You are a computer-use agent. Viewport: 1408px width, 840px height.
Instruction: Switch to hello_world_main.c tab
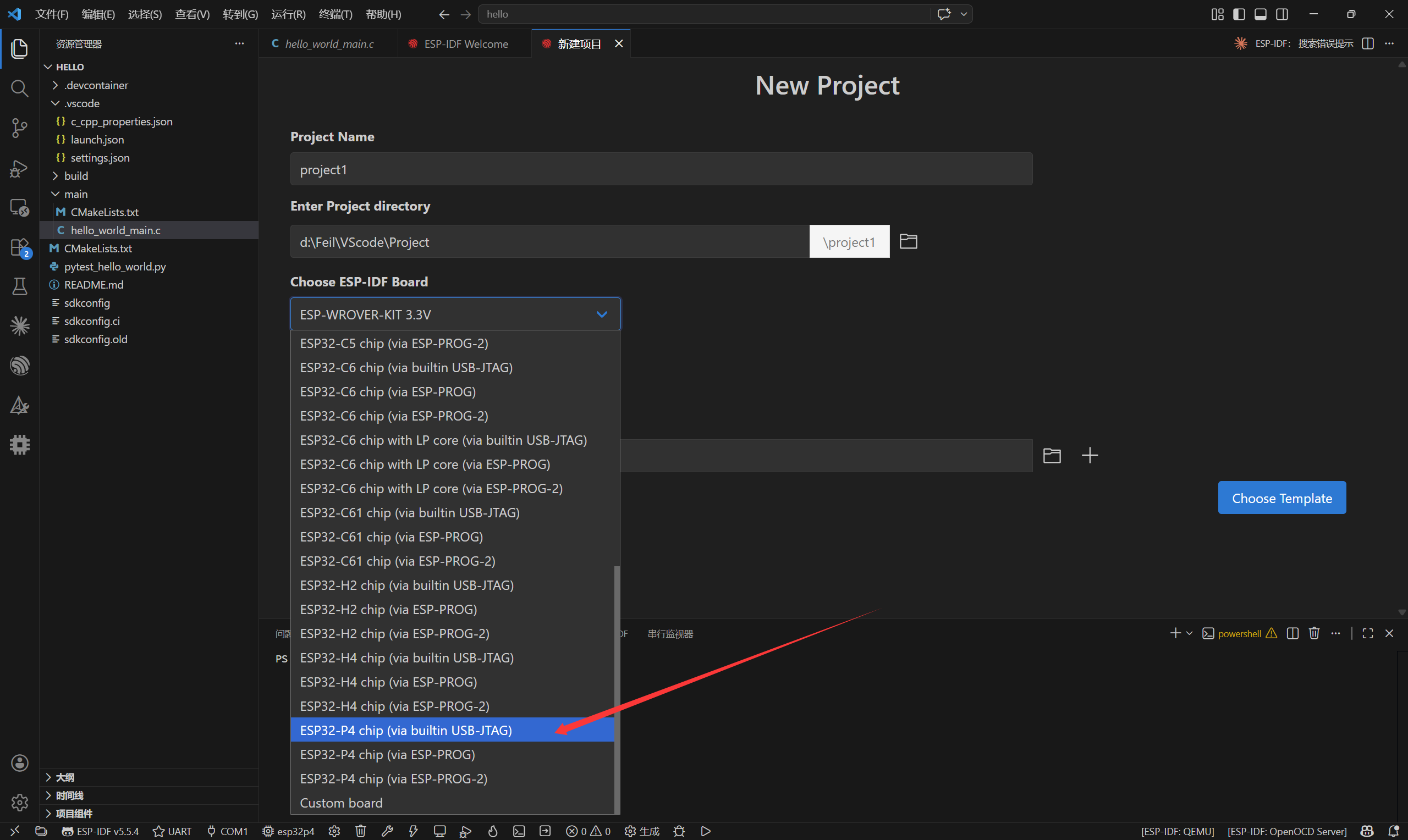328,43
